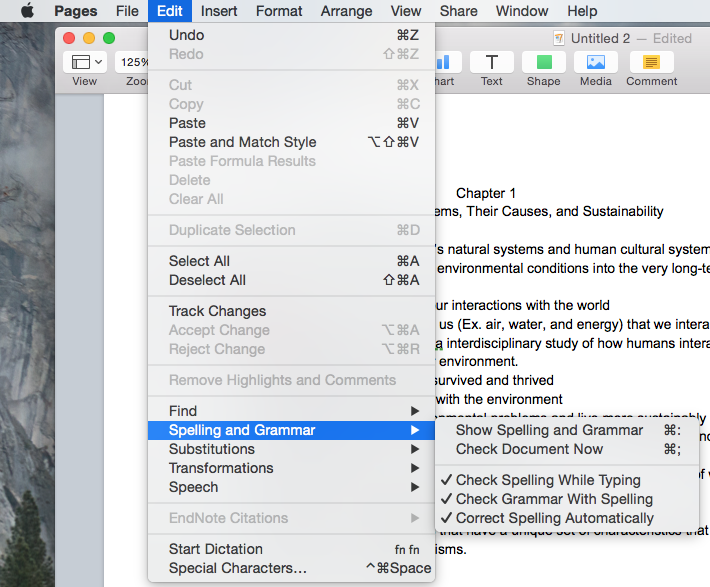Open the Media browser icon

pyautogui.click(x=596, y=62)
